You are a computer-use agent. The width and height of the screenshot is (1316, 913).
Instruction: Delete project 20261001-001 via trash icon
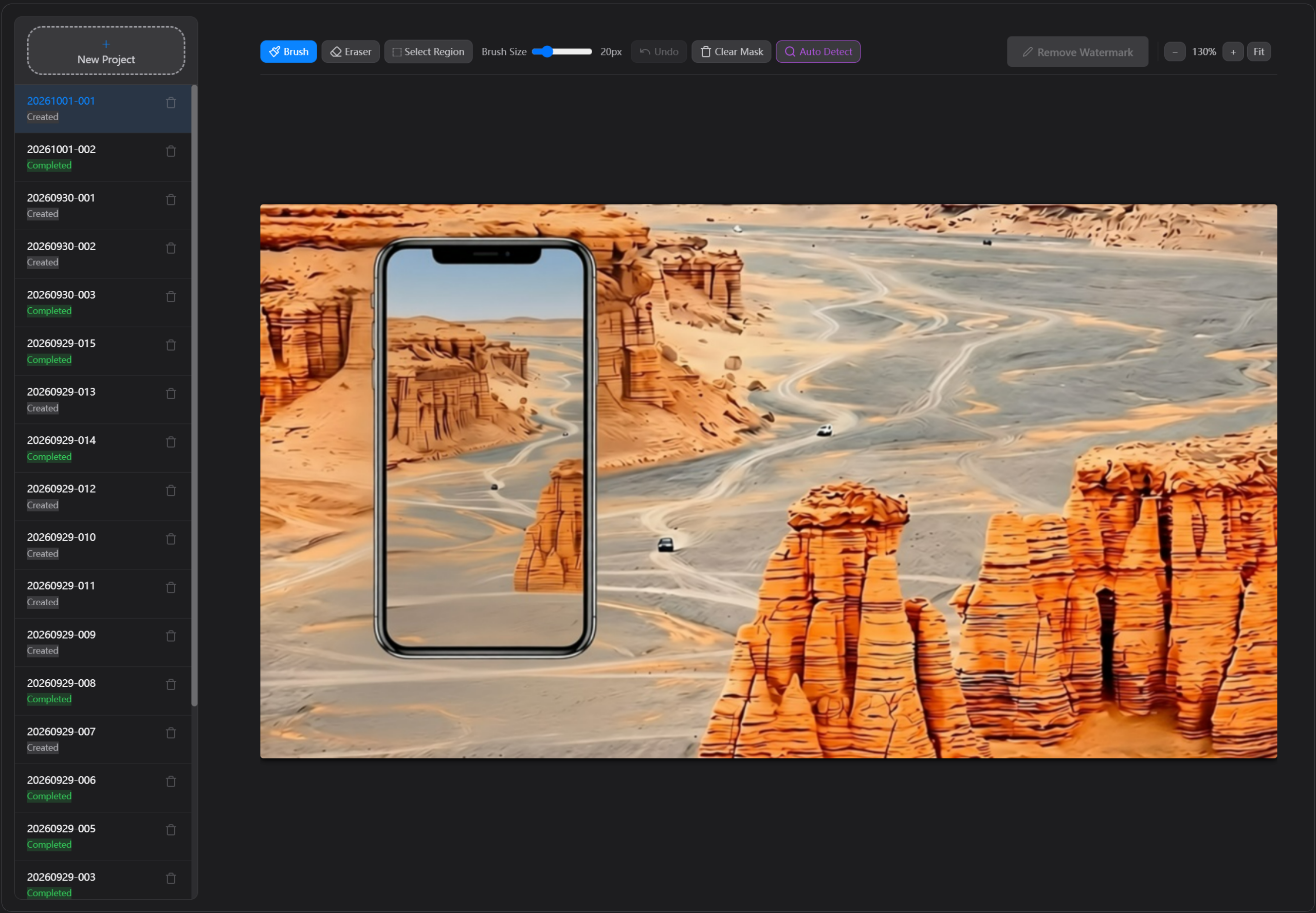[x=171, y=103]
